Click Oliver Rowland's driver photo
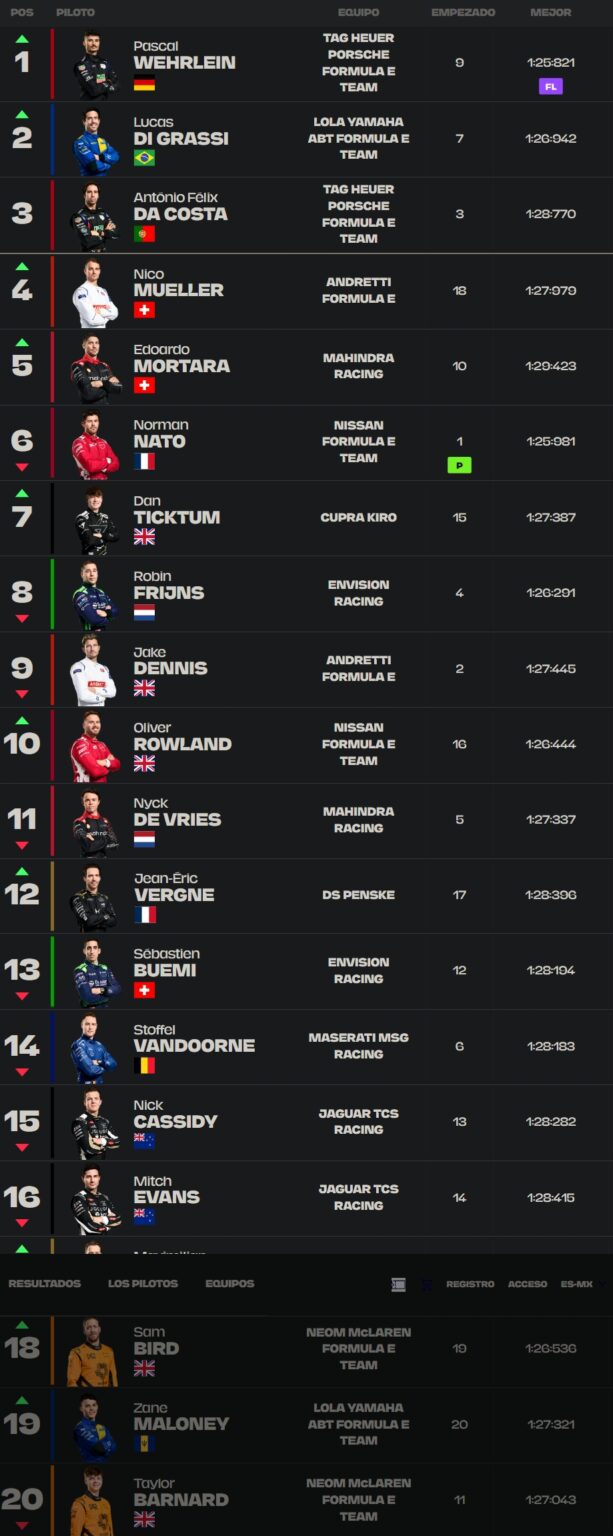The width and height of the screenshot is (613, 1536). pyautogui.click(x=92, y=747)
